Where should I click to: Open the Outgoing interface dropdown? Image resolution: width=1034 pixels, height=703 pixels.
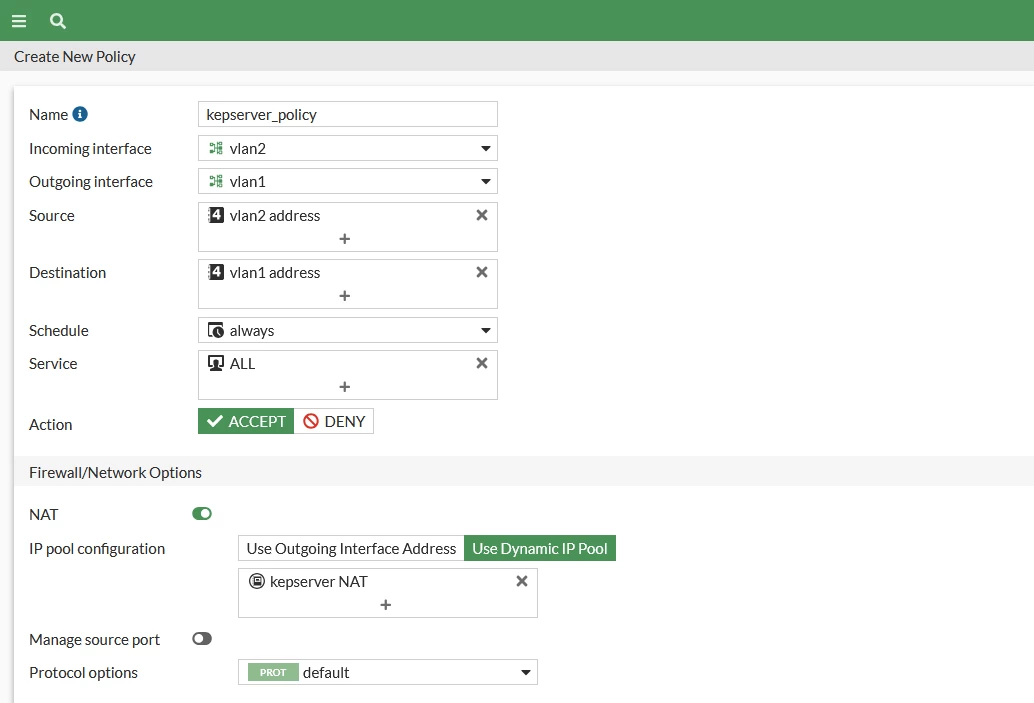click(x=348, y=181)
